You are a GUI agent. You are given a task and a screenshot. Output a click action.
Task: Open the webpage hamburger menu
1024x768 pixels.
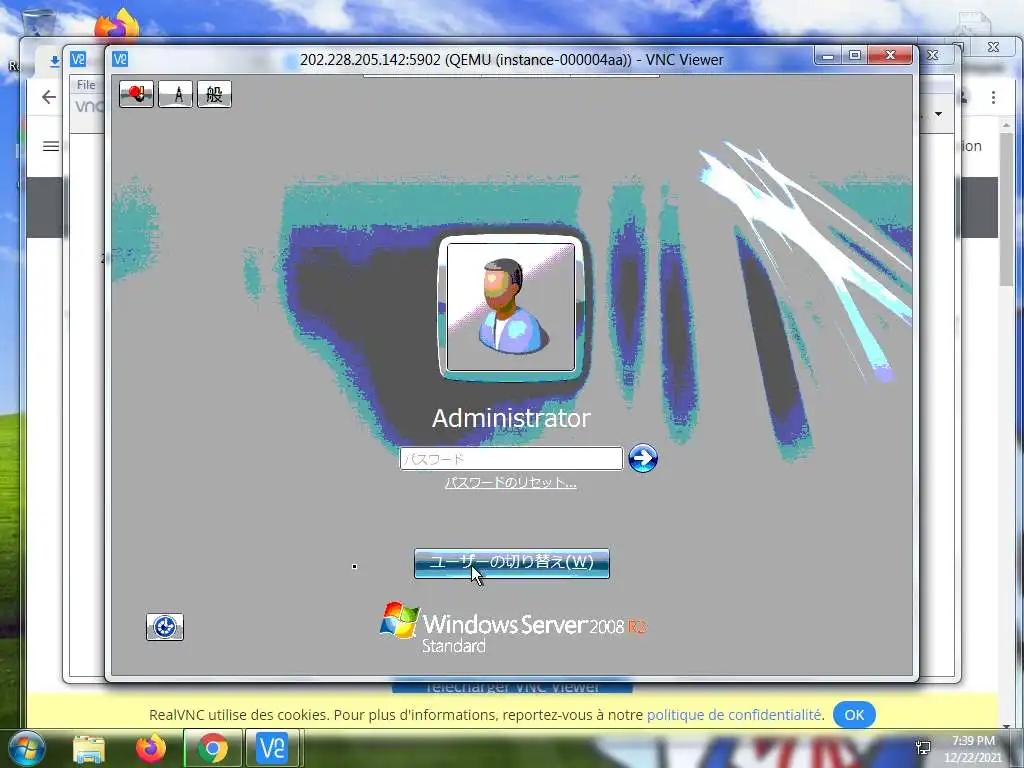coord(51,146)
